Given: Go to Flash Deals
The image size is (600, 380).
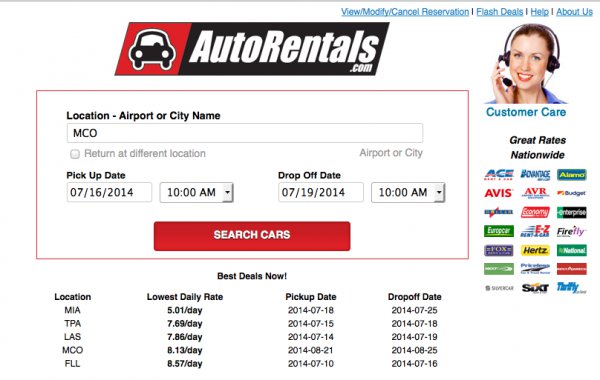Looking at the screenshot, I should pyautogui.click(x=499, y=12).
